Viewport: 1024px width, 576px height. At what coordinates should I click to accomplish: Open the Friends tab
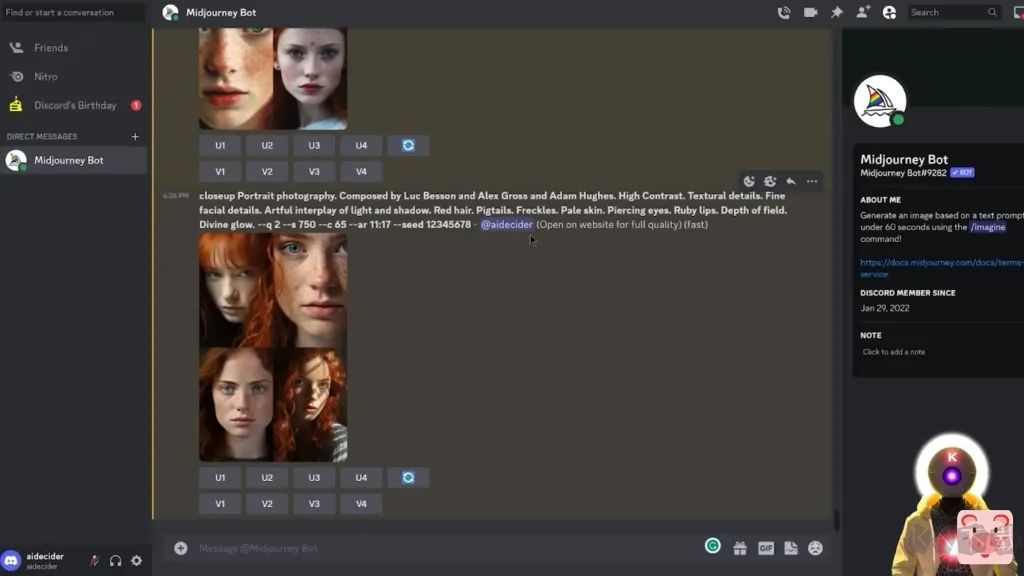click(51, 48)
